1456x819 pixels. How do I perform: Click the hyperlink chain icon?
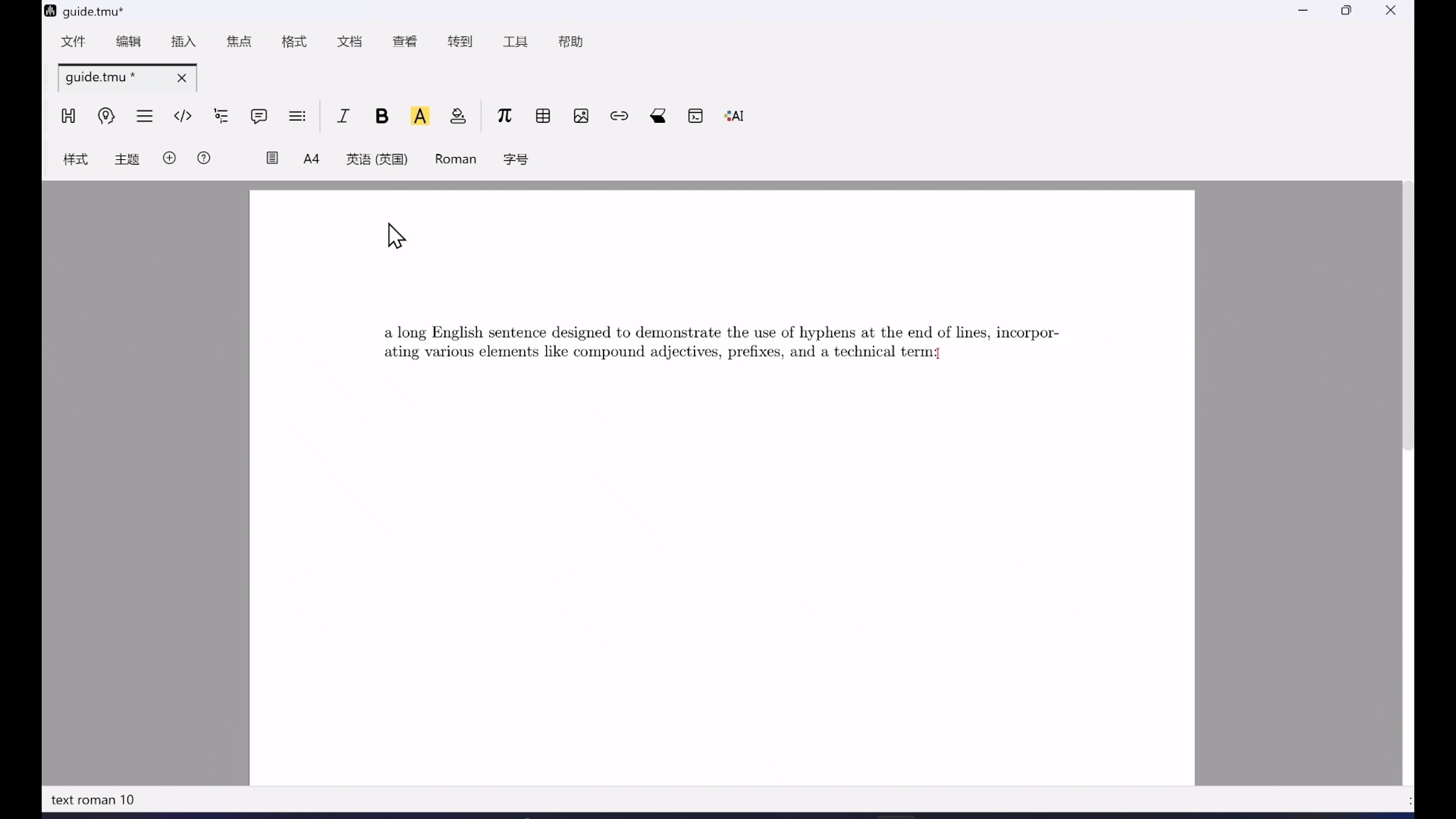coord(619,116)
